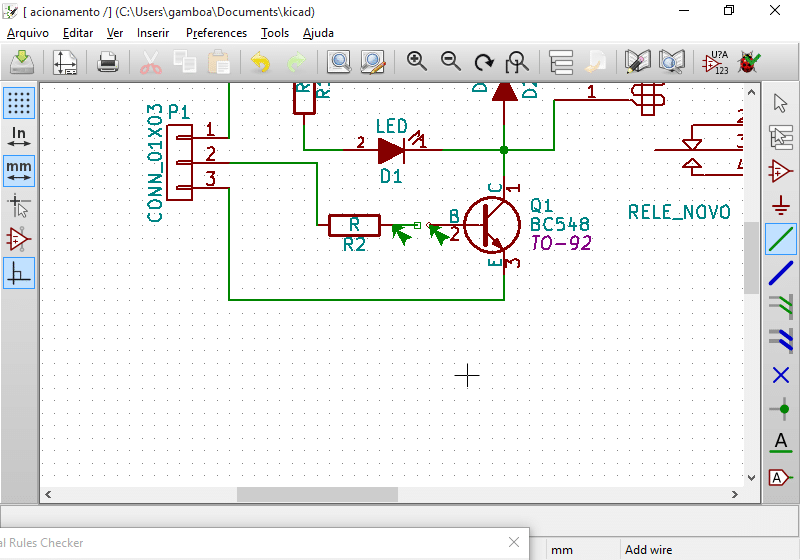
Task: Run the electrical rules check ladybug icon
Action: point(747,63)
